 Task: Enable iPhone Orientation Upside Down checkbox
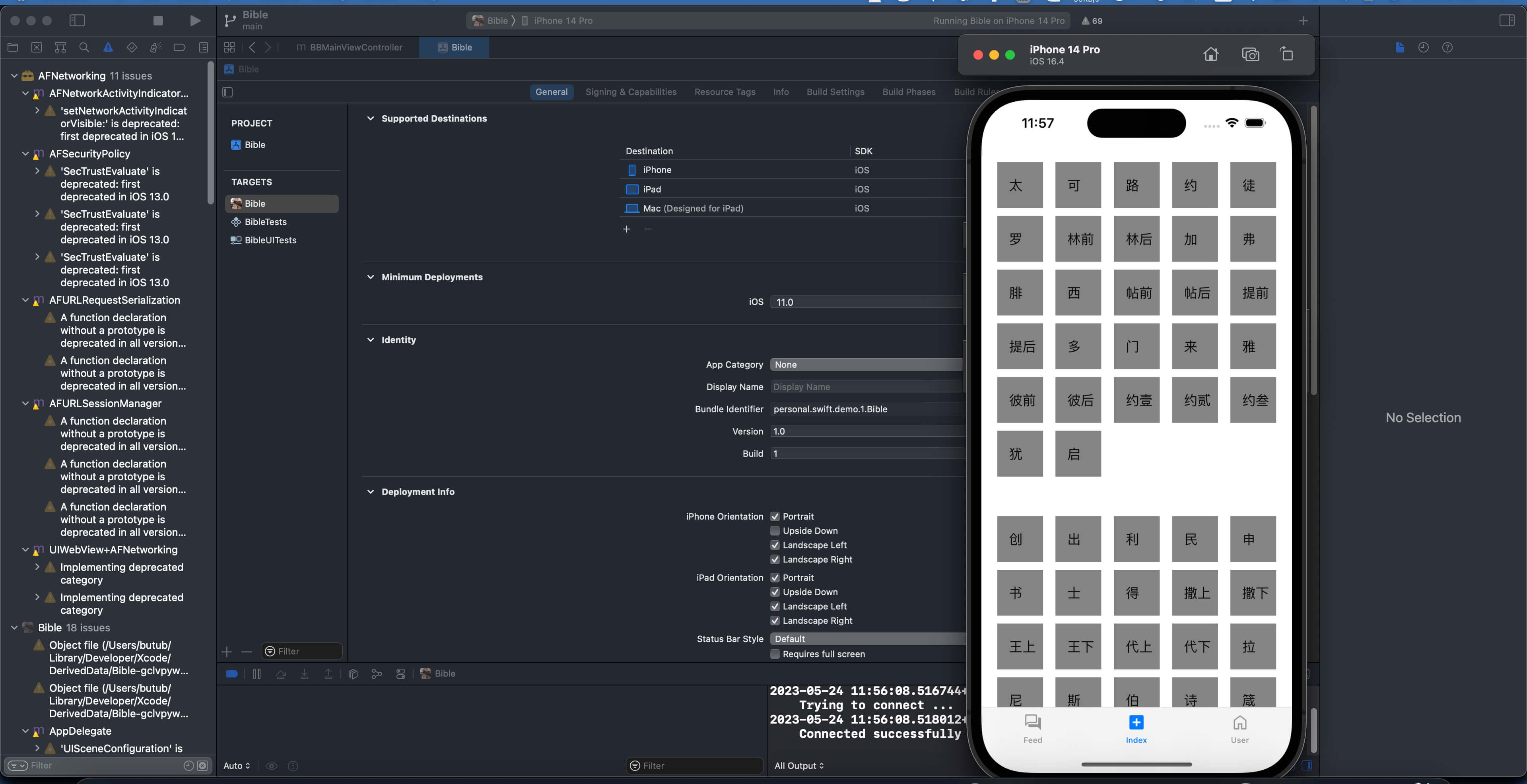coord(775,531)
